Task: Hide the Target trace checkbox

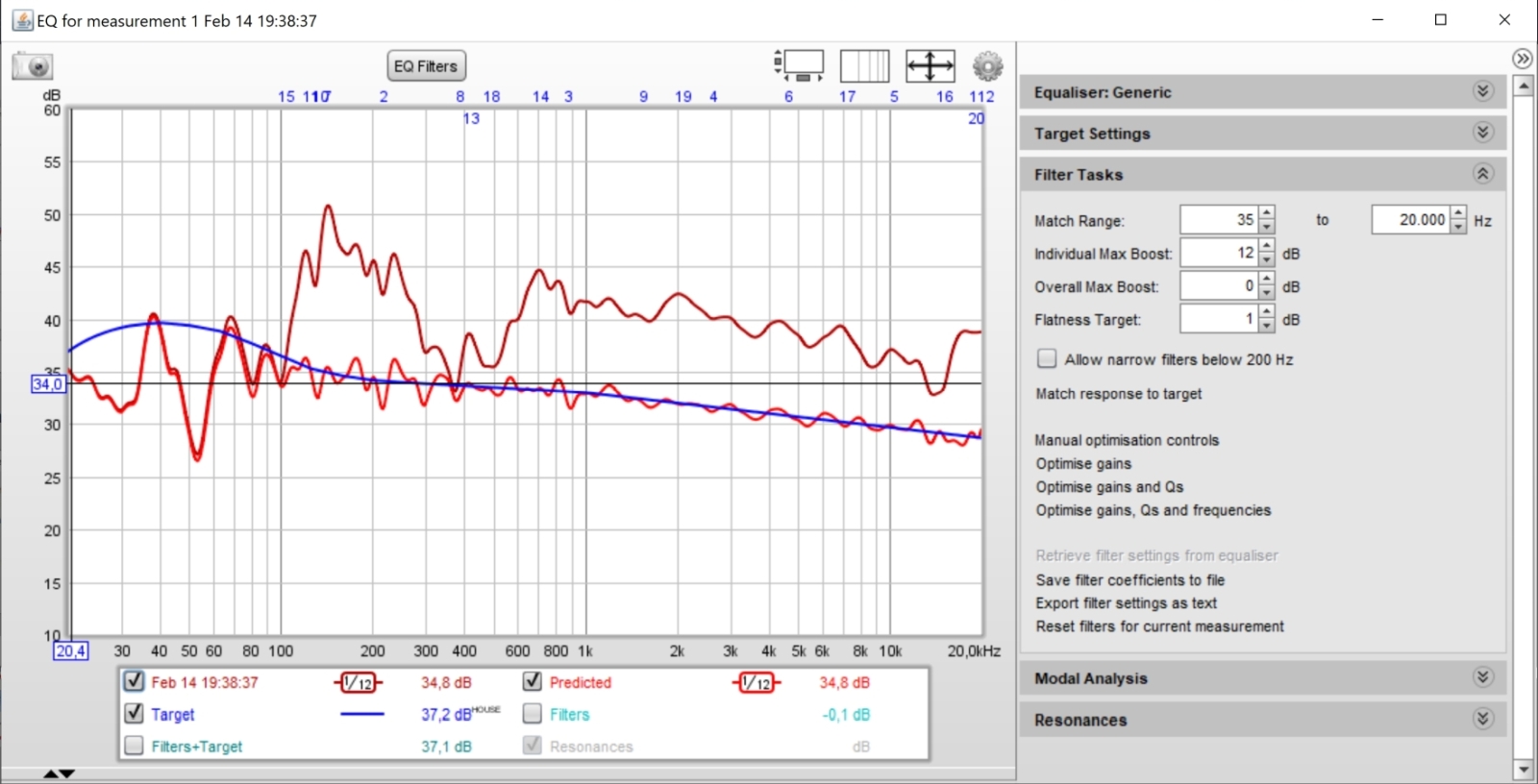Action: 134,714
